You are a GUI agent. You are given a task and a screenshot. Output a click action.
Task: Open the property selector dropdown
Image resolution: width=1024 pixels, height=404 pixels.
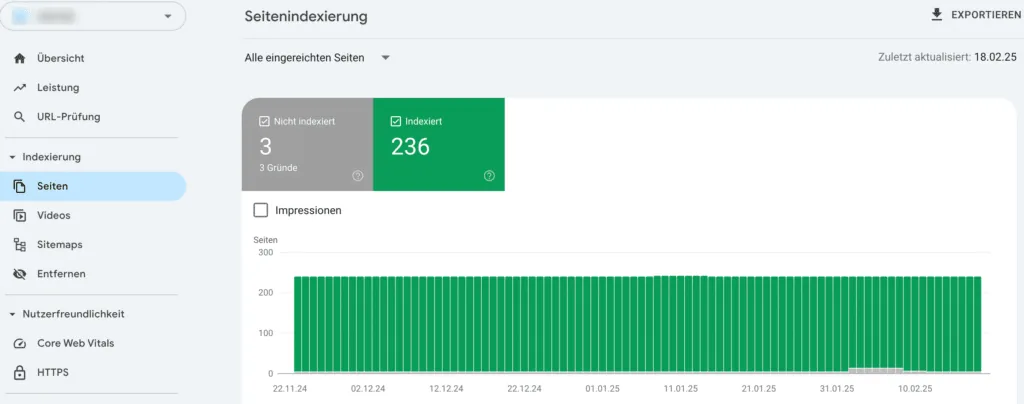pyautogui.click(x=93, y=16)
